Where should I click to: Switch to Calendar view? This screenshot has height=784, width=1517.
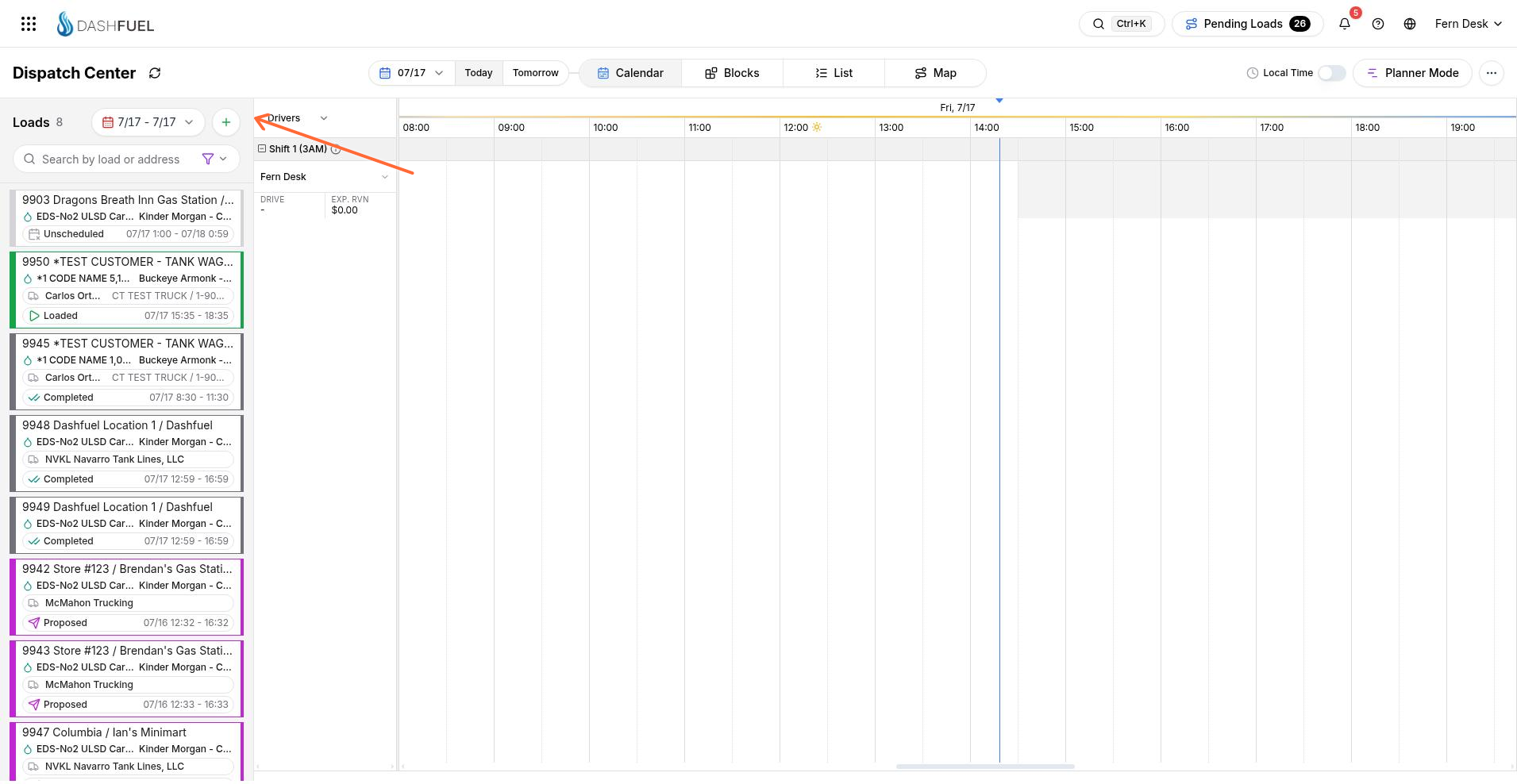tap(630, 73)
